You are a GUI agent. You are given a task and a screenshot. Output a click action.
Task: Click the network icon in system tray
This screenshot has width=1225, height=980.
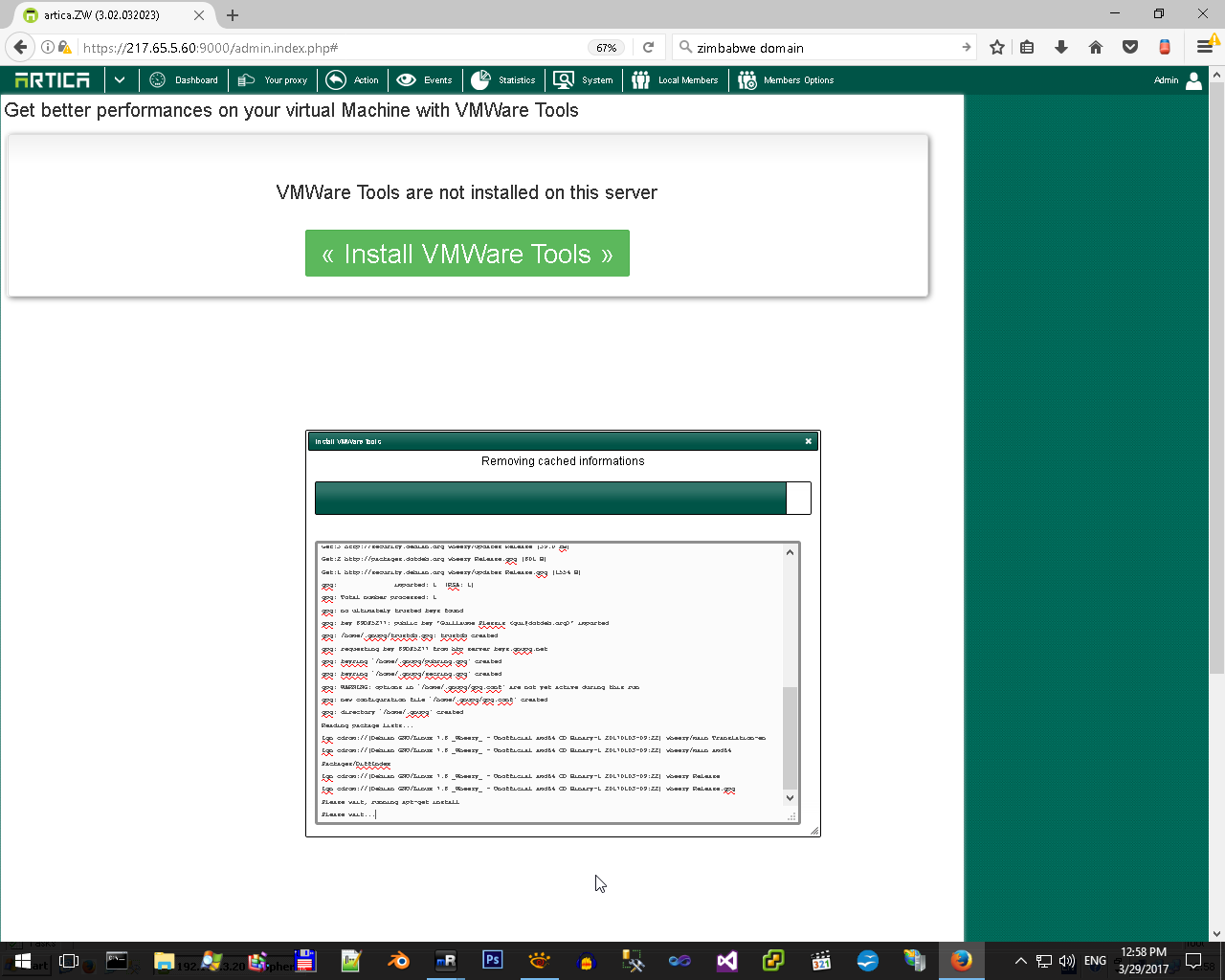[x=1044, y=961]
